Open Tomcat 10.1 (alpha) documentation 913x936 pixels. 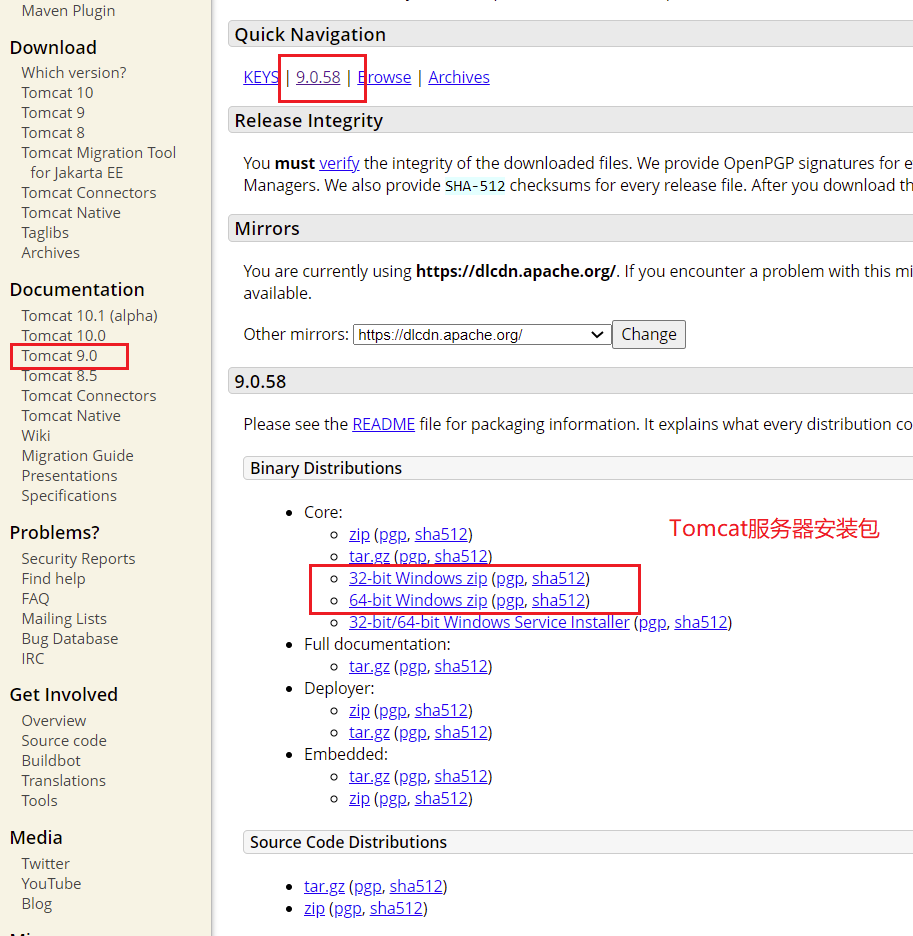90,316
